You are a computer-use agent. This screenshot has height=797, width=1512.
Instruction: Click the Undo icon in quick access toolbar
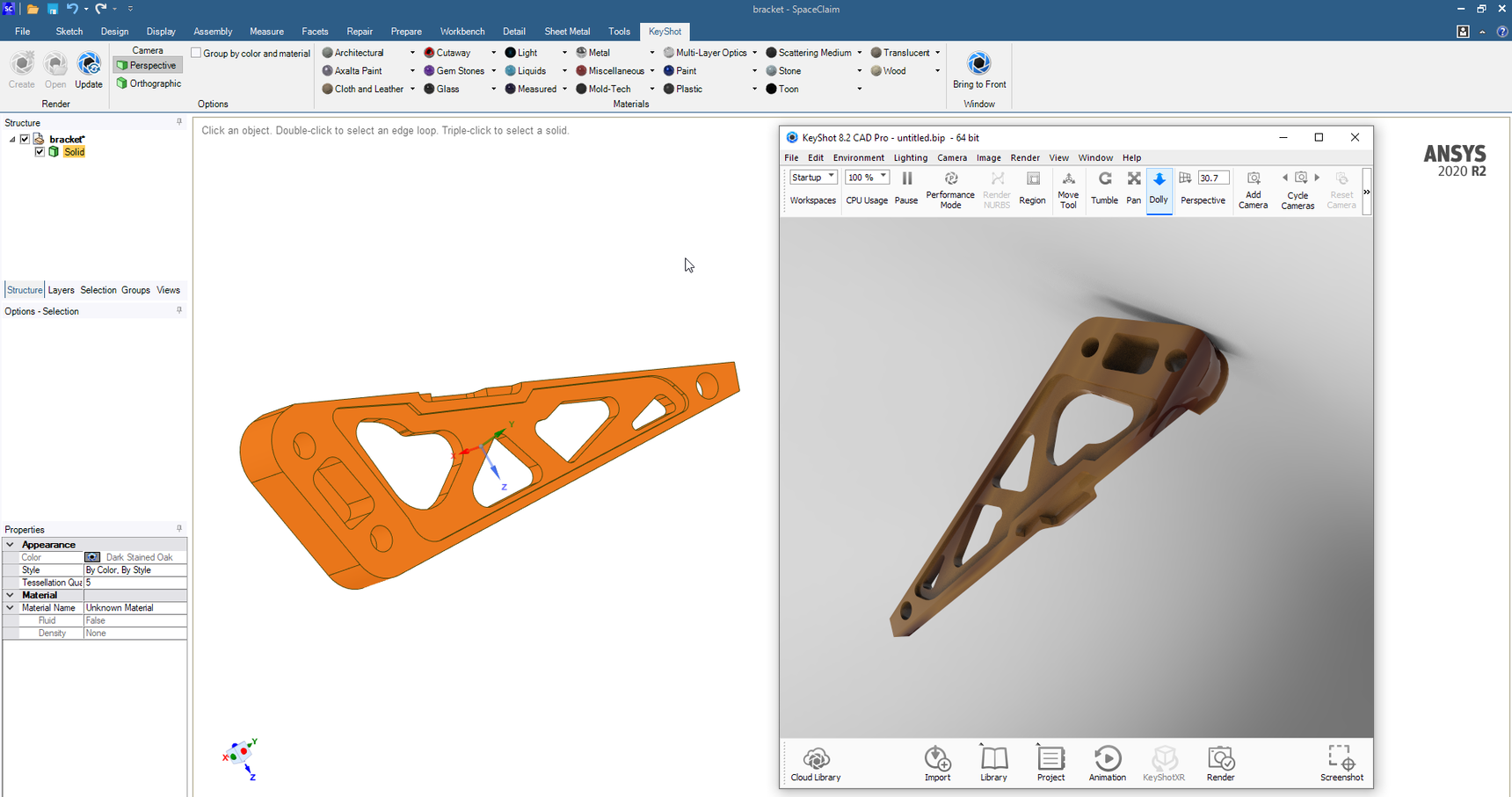click(72, 9)
